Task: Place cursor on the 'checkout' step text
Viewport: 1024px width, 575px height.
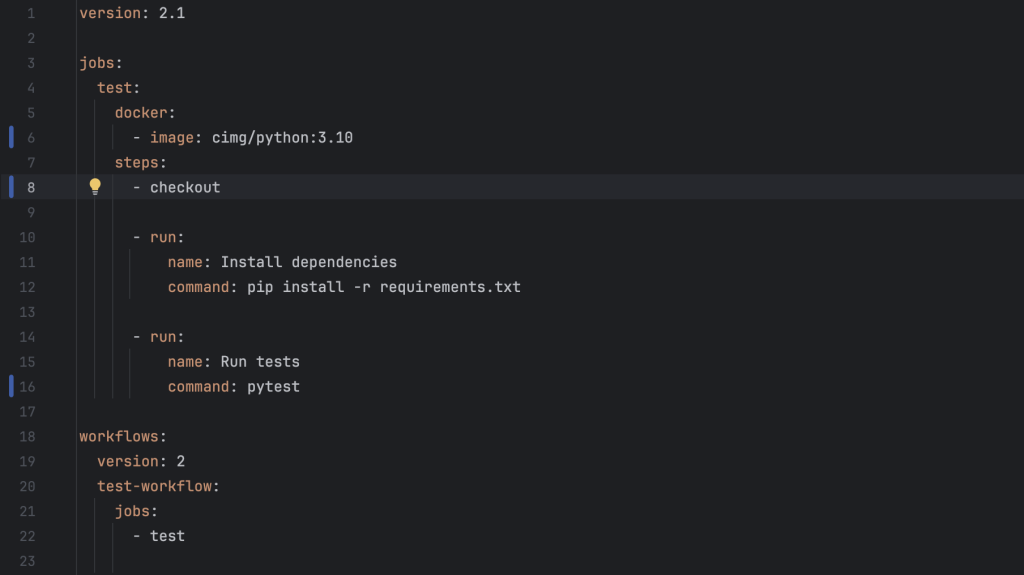Action: click(x=185, y=187)
